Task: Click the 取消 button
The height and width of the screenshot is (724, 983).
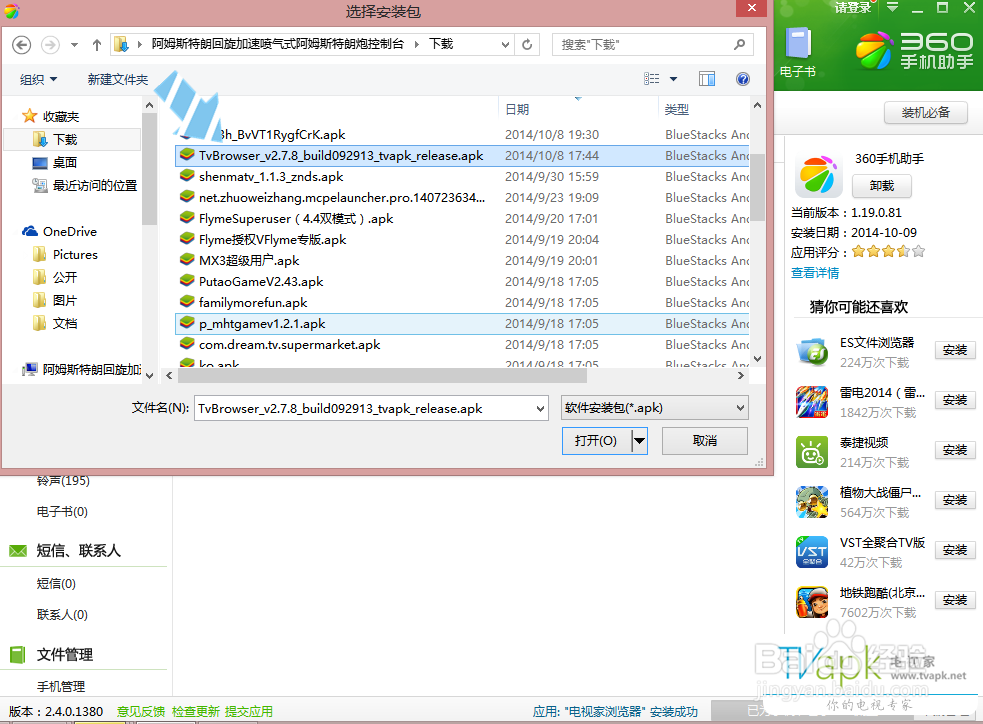Action: tap(705, 441)
